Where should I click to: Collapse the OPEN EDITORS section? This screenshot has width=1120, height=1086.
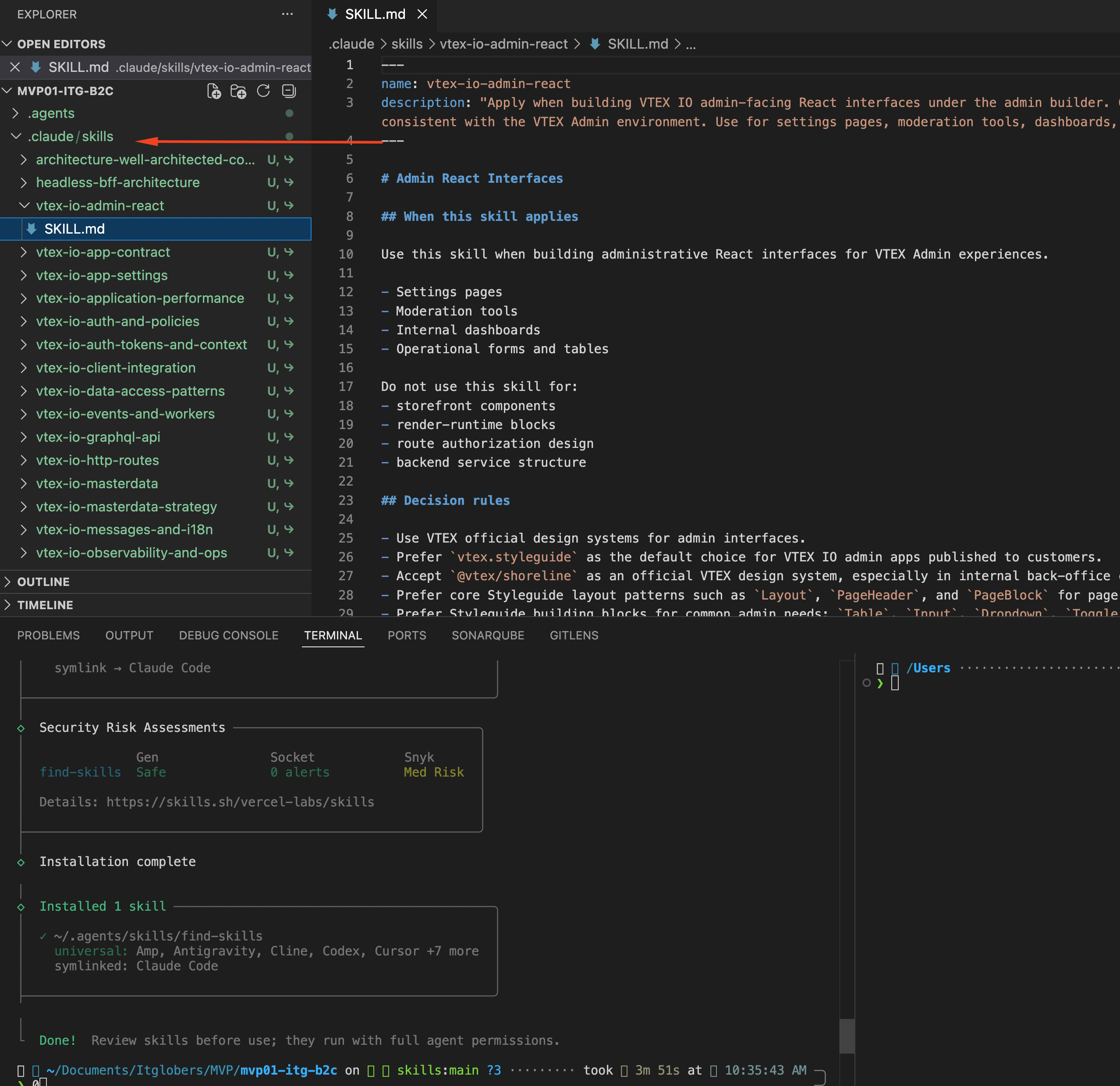60,44
